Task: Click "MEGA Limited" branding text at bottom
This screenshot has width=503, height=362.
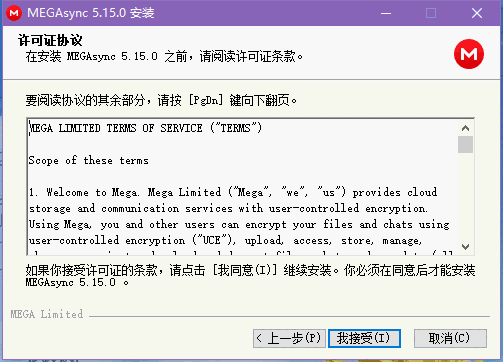Action: tap(47, 314)
